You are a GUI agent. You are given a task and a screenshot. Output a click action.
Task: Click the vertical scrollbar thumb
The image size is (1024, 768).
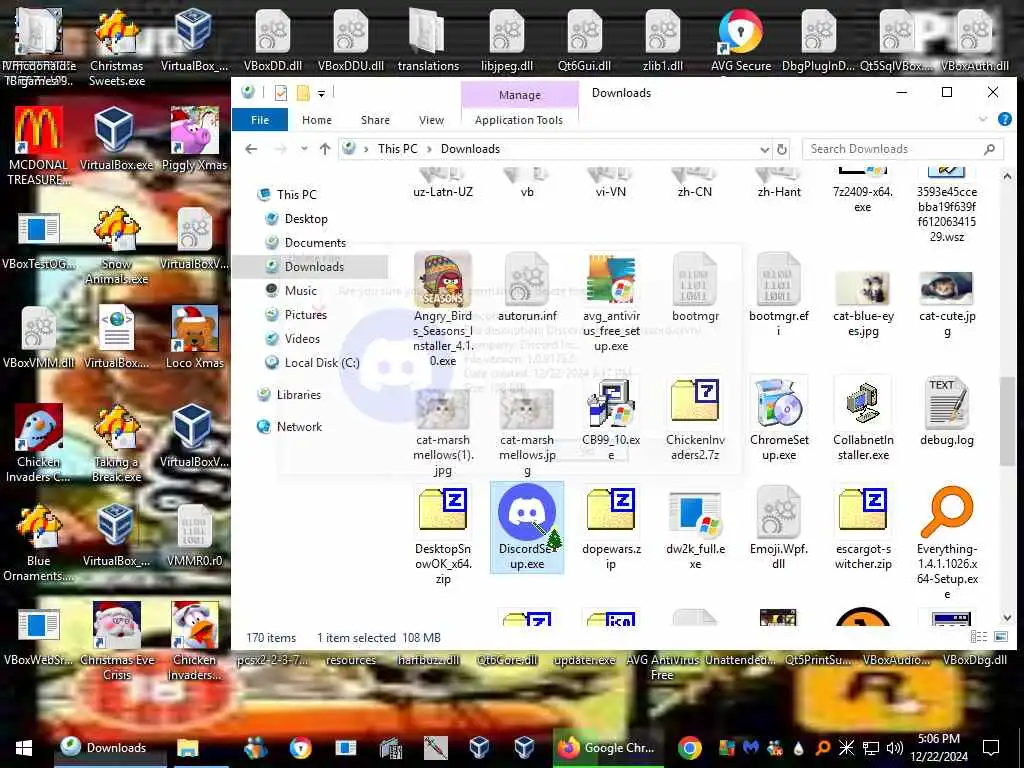pos(1007,421)
